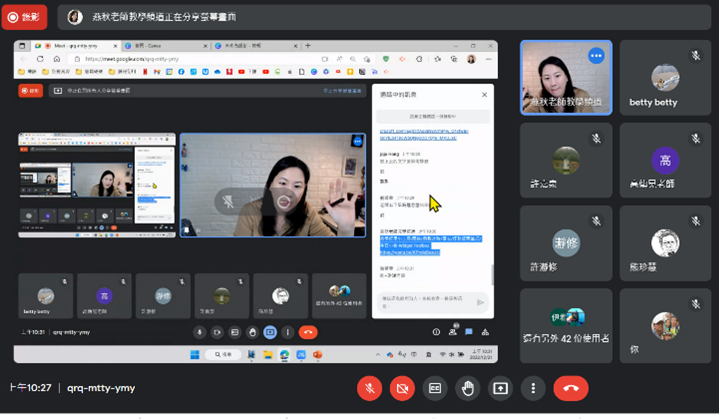This screenshot has height=419, width=719.
Task: Open Microsoft Edge from the shared taskbar
Action: (x=285, y=354)
